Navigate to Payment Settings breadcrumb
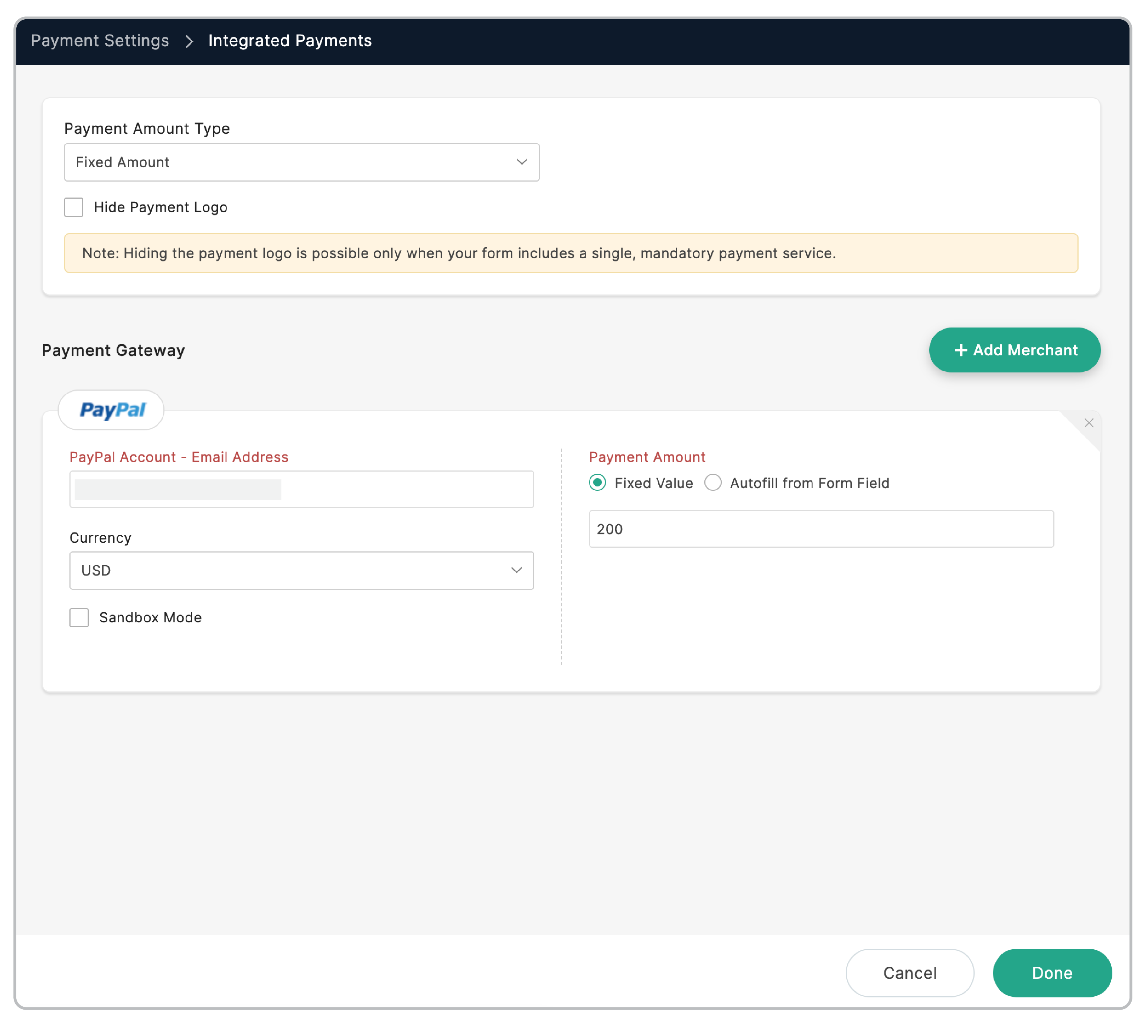 (x=100, y=40)
